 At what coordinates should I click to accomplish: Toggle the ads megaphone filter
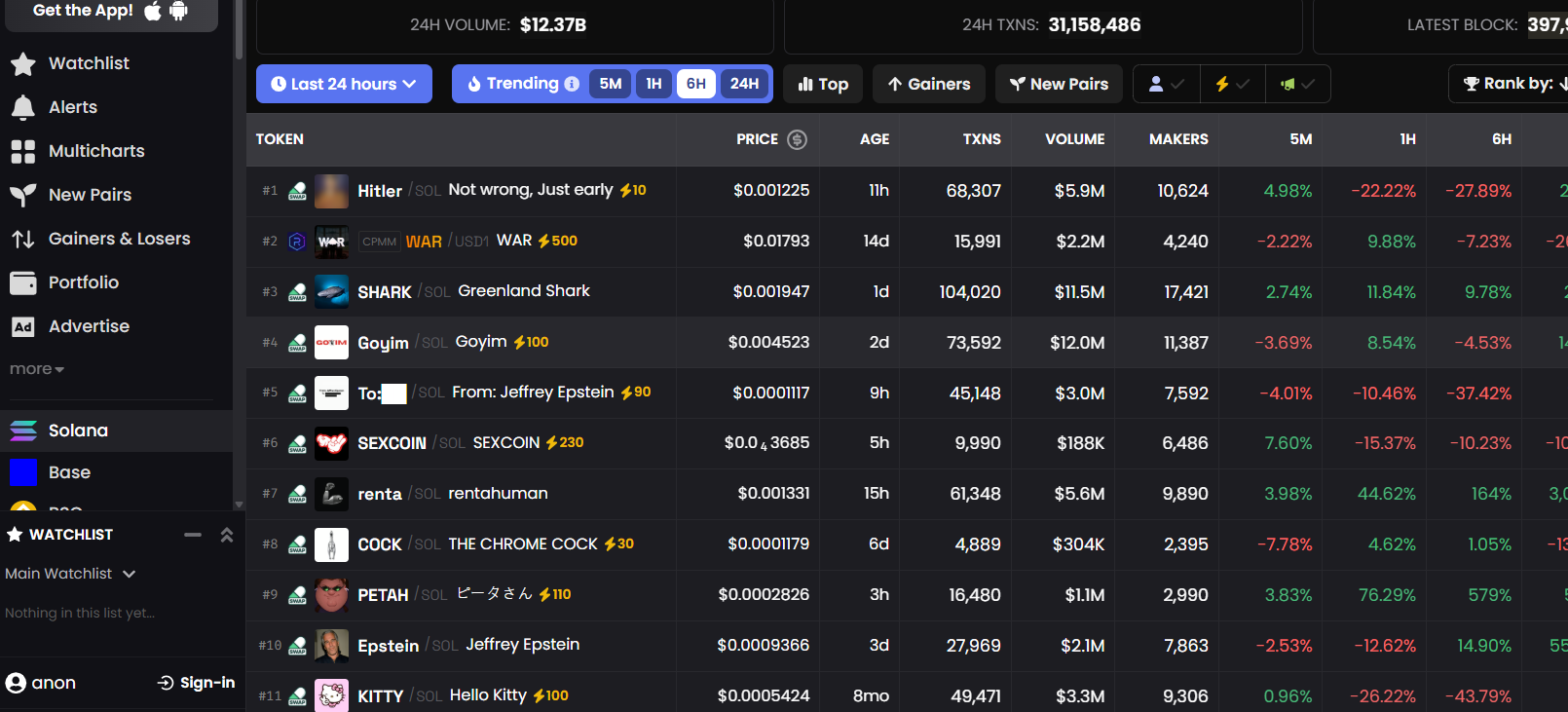click(x=1298, y=84)
